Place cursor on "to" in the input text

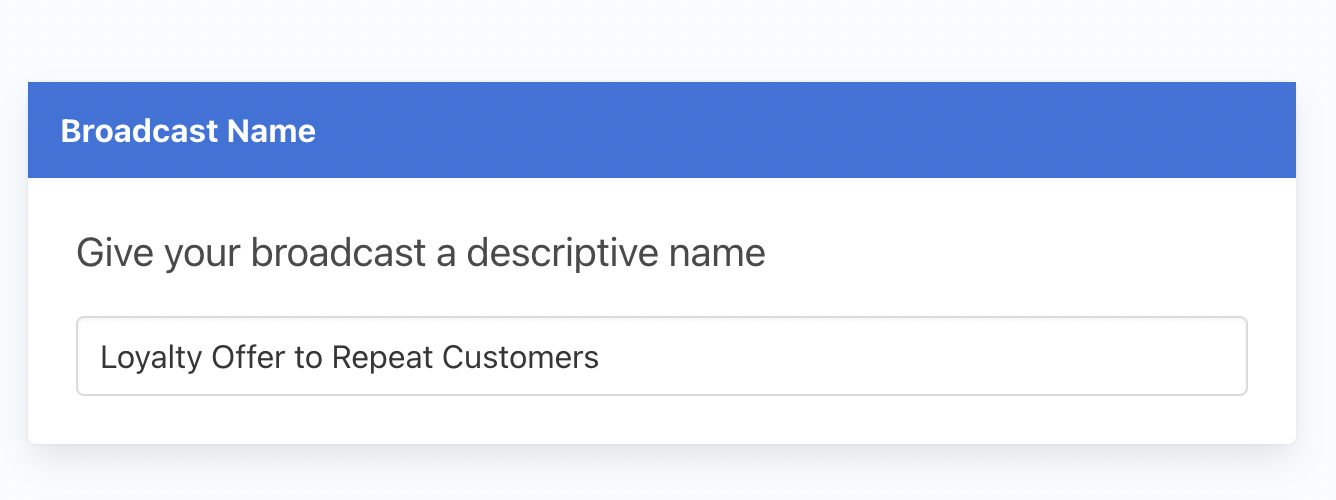coord(308,357)
